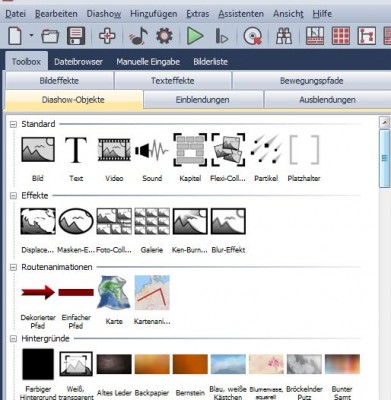The height and width of the screenshot is (400, 391).
Task: Collapse the Effekte section
Action: click(x=13, y=196)
